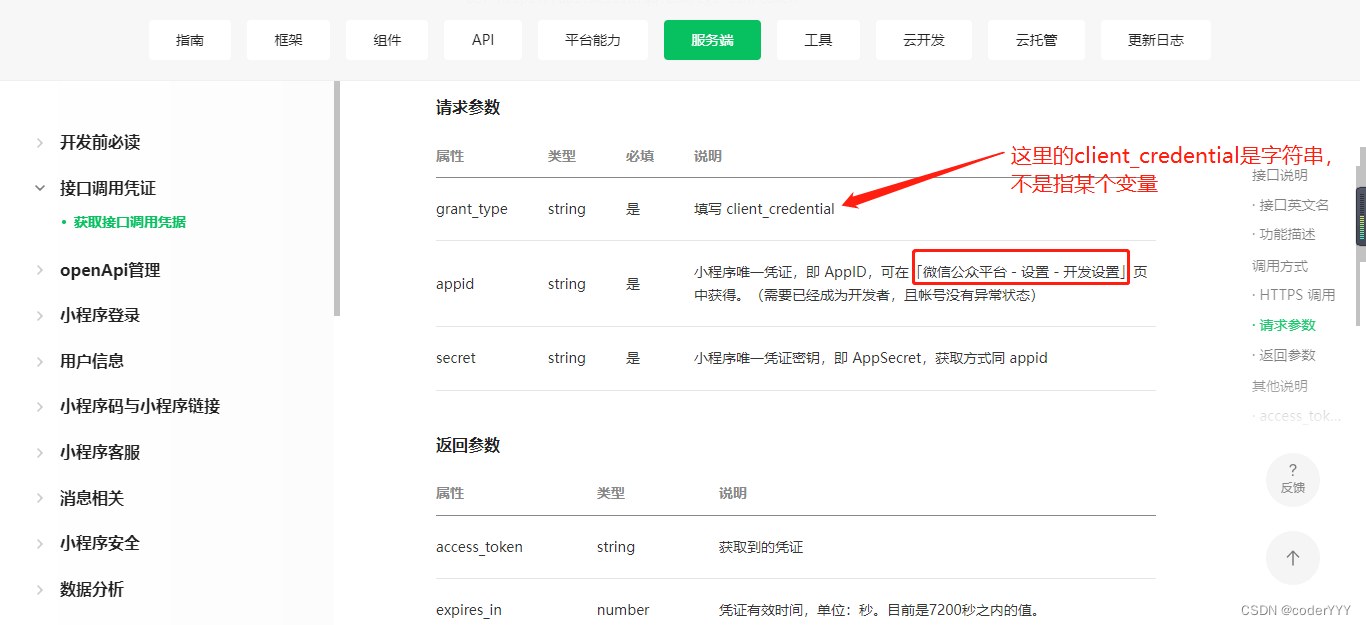
Task: Expand the 消息相关 chevron
Action: click(40, 498)
